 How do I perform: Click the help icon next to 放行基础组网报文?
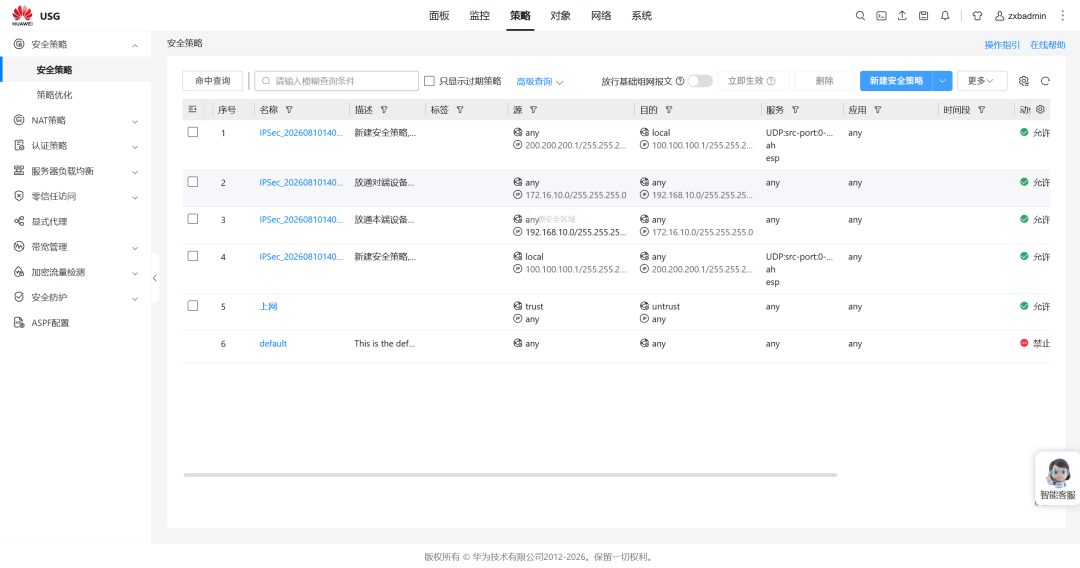pos(680,81)
